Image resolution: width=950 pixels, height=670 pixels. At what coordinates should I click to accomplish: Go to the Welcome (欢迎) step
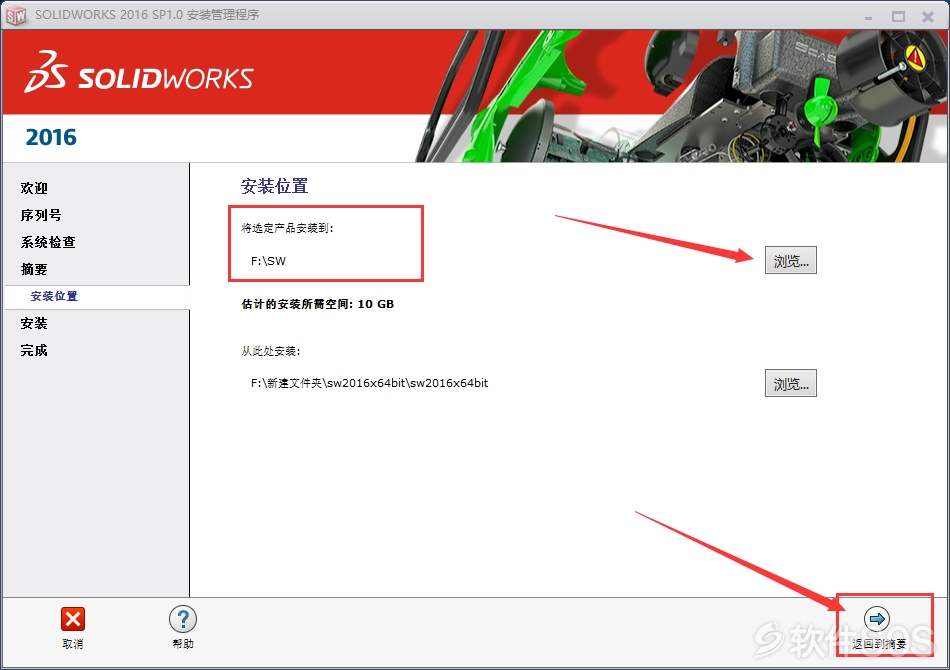[x=34, y=188]
